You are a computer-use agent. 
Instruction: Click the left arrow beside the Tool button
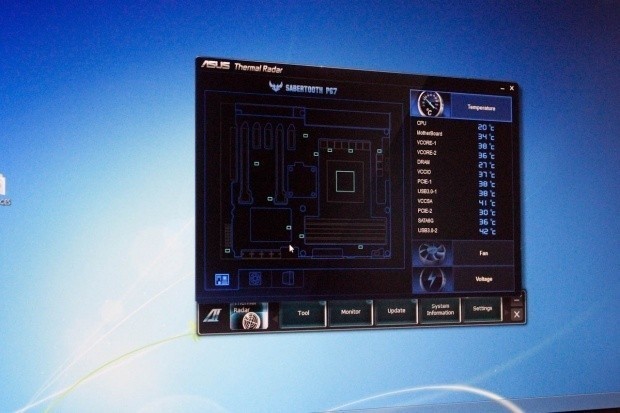274,316
